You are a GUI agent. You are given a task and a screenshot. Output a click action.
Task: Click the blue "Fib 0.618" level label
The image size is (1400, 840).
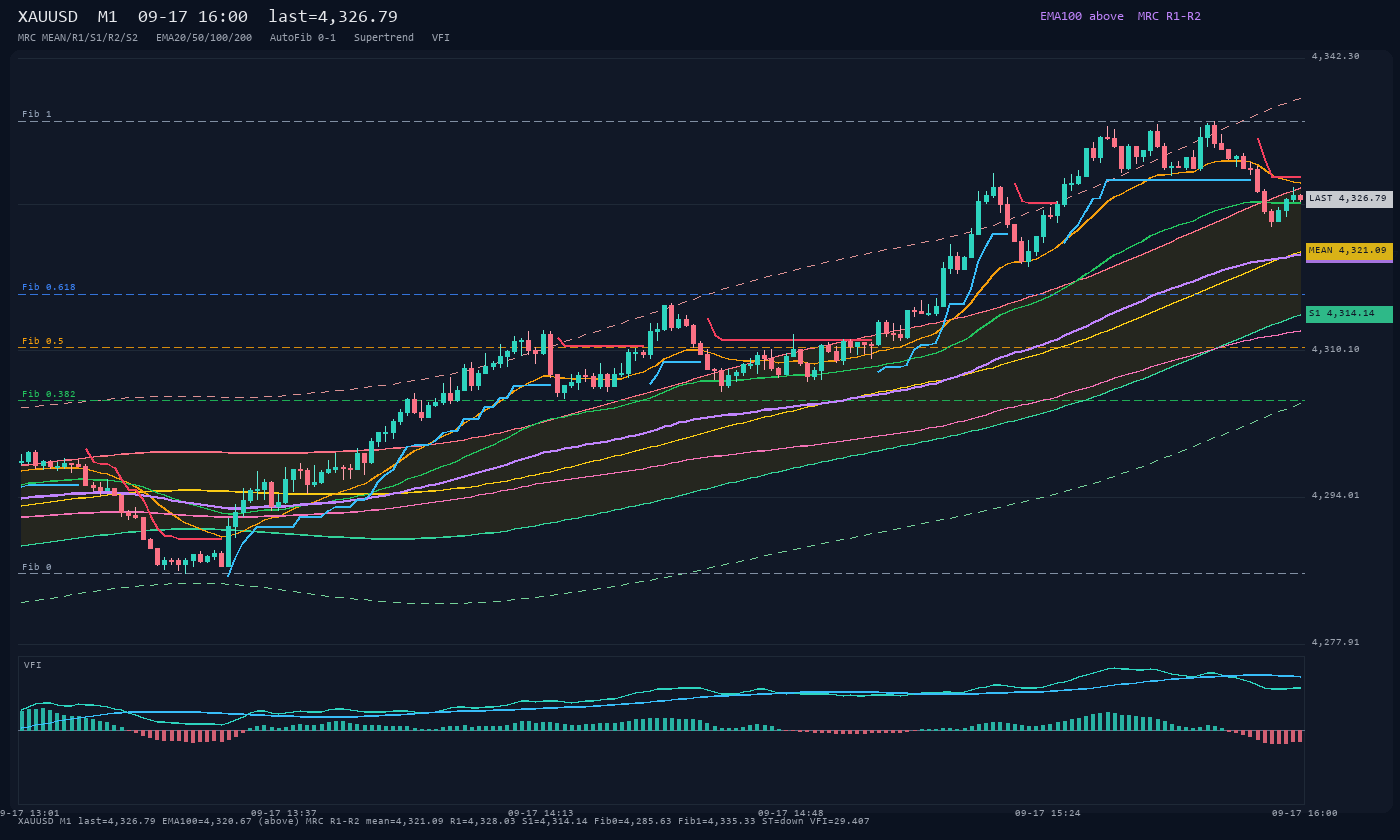point(49,287)
